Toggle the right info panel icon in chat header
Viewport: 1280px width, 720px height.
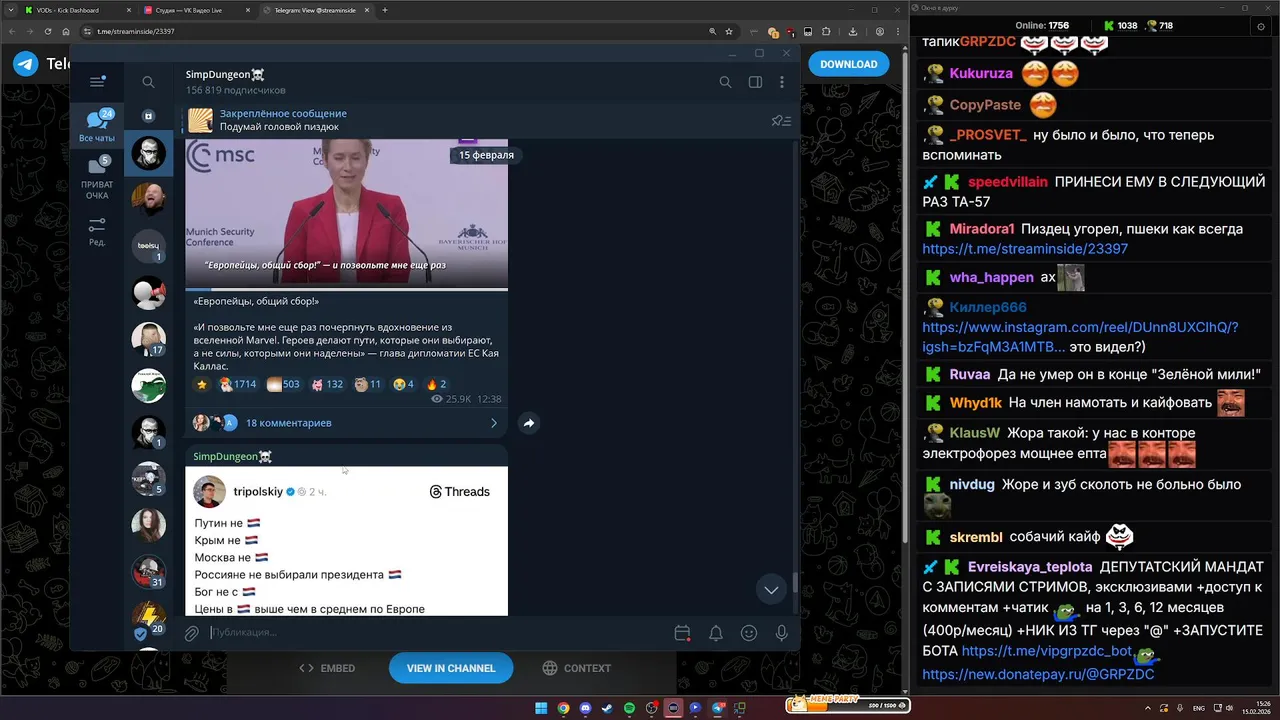click(755, 82)
